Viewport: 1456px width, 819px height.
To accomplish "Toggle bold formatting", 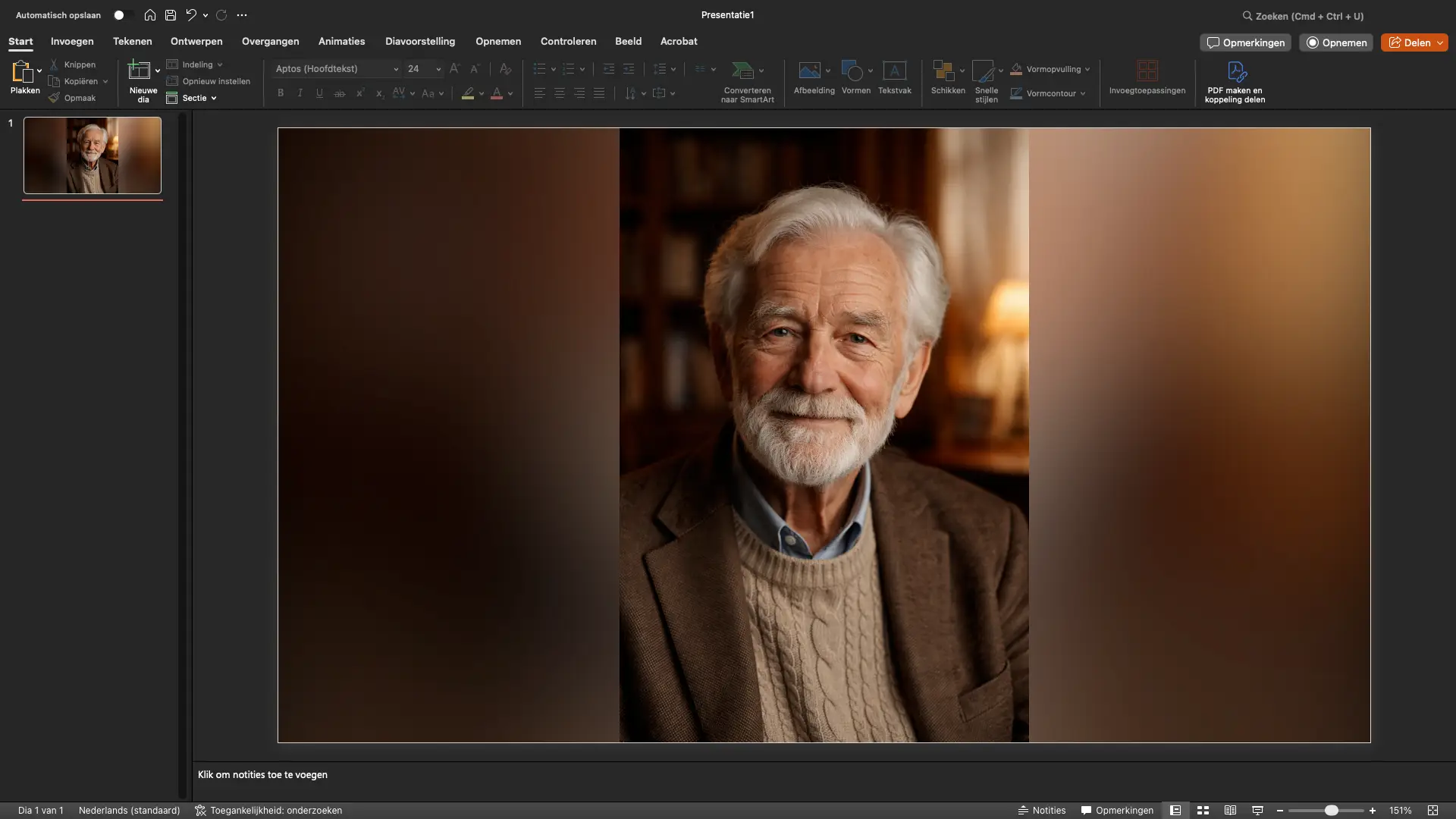I will tap(280, 93).
